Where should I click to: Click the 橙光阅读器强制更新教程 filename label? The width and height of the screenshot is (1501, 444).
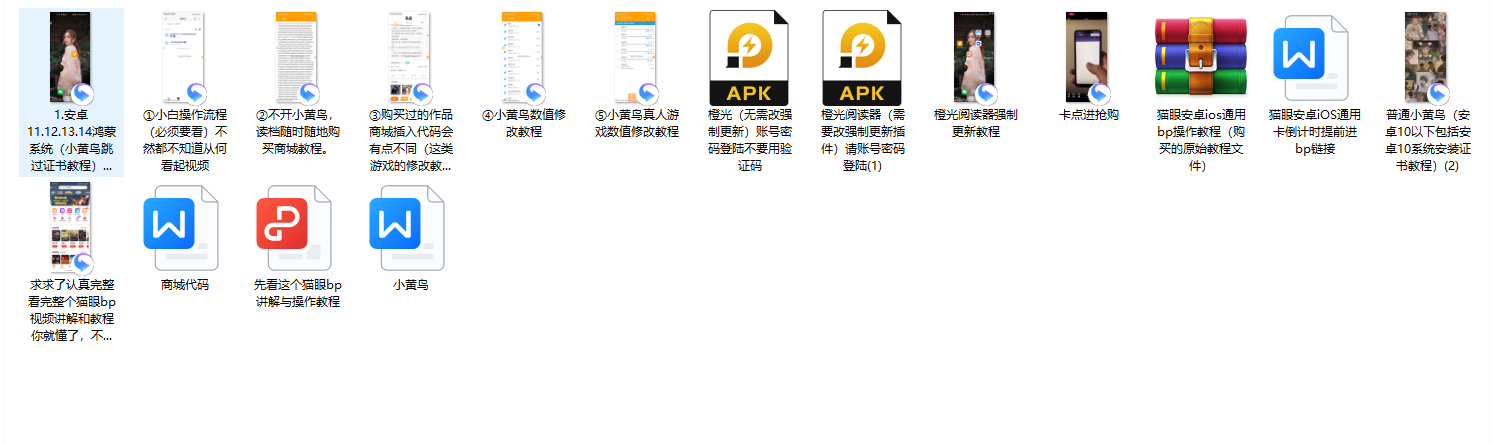(x=975, y=123)
